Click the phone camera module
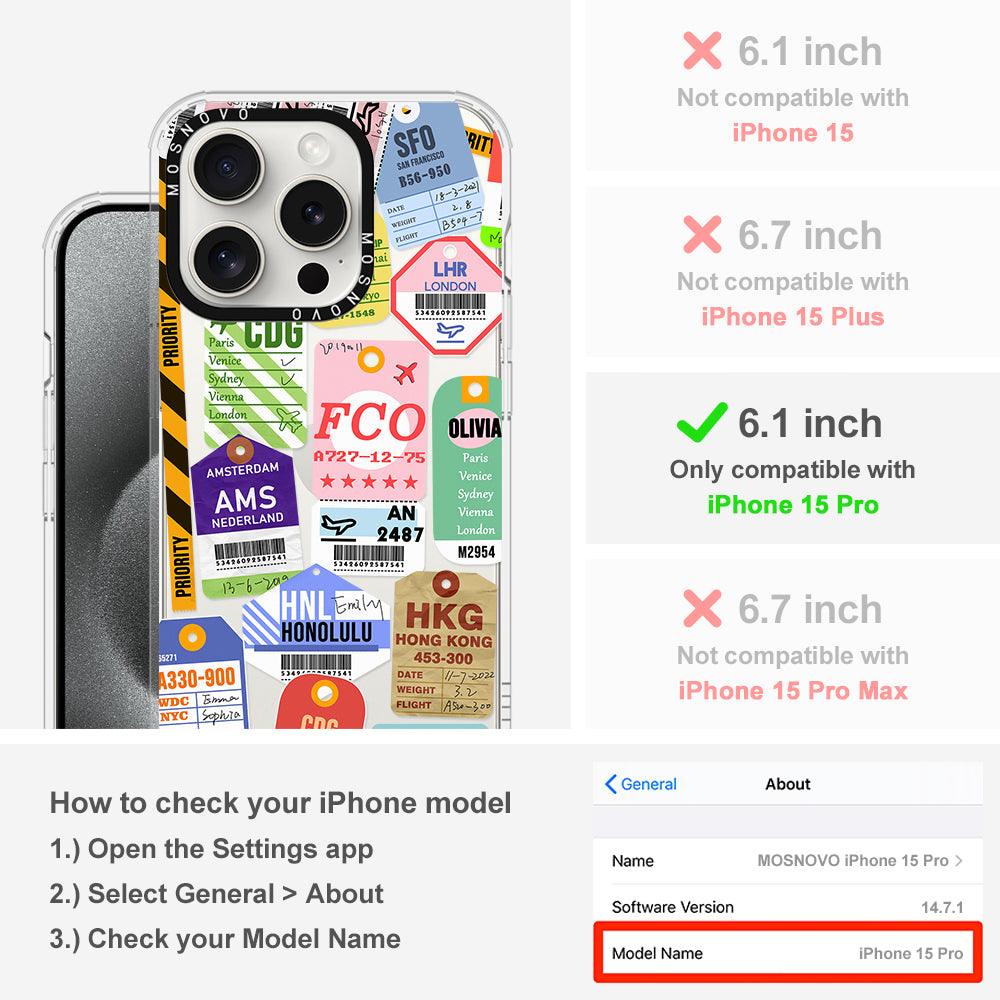This screenshot has height=1000, width=1000. (267, 214)
